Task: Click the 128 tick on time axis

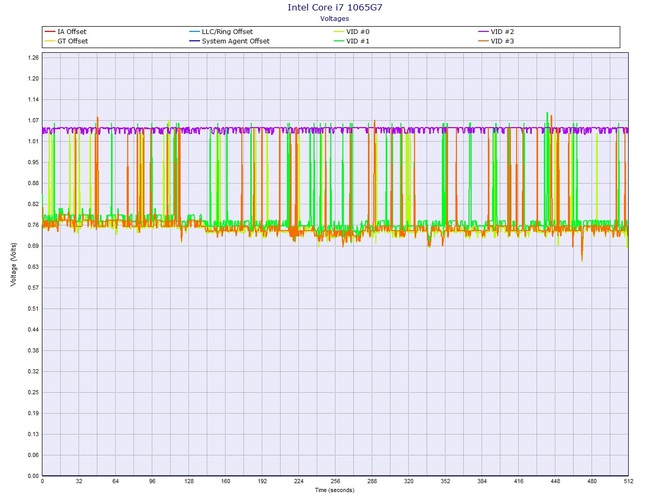Action: click(x=189, y=481)
